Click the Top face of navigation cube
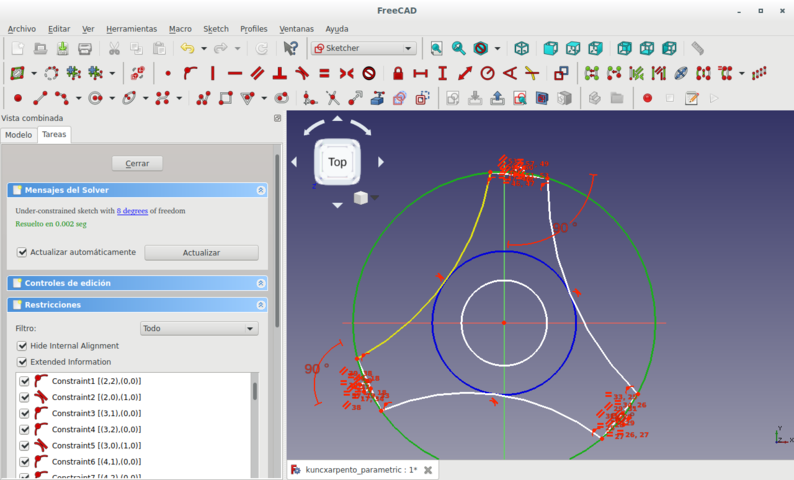794x480 pixels. (337, 162)
